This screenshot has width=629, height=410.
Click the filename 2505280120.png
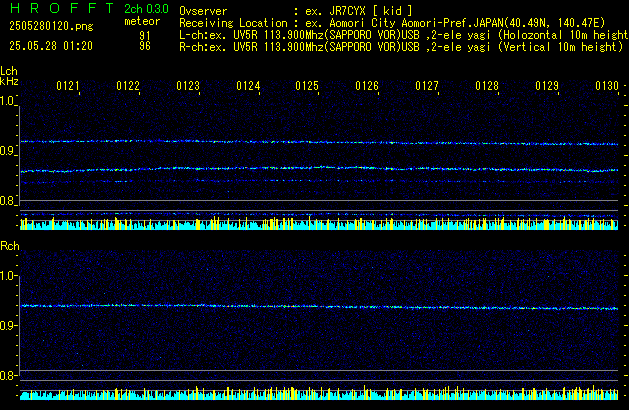[51, 26]
